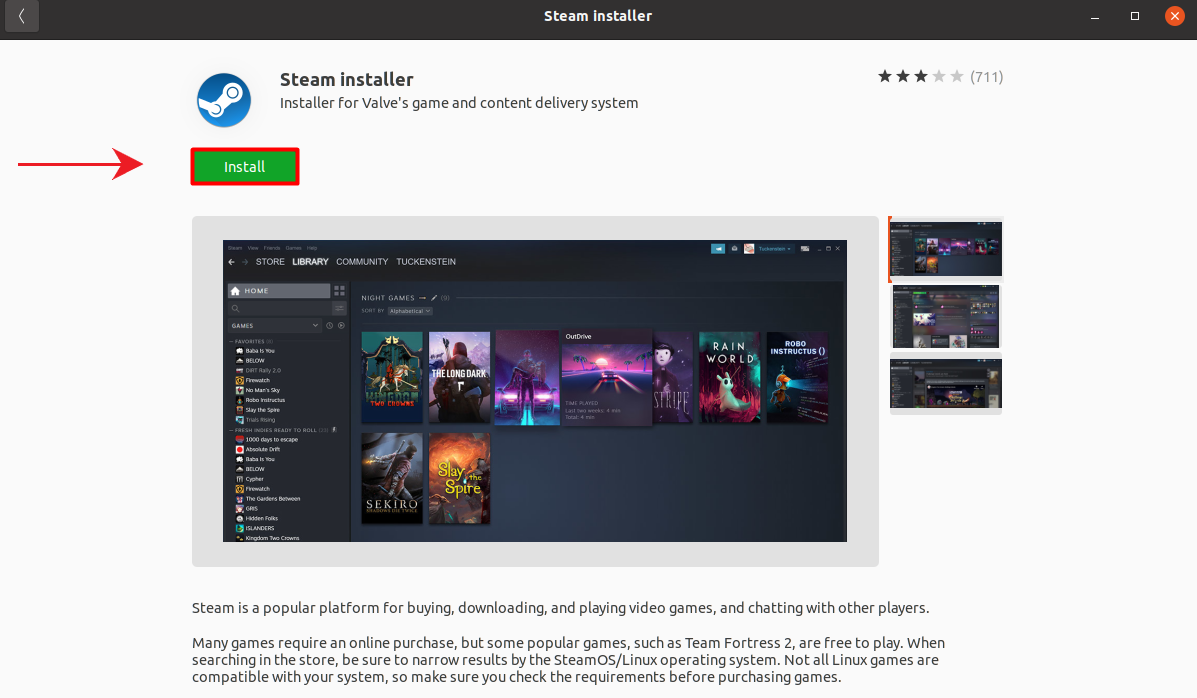Click the Steam logo app icon
Viewport: 1197px width, 698px height.
[x=223, y=100]
